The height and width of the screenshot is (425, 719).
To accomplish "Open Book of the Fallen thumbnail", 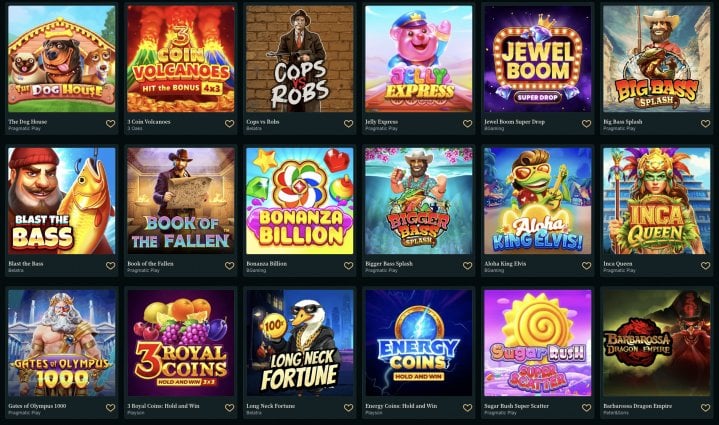I will [181, 201].
